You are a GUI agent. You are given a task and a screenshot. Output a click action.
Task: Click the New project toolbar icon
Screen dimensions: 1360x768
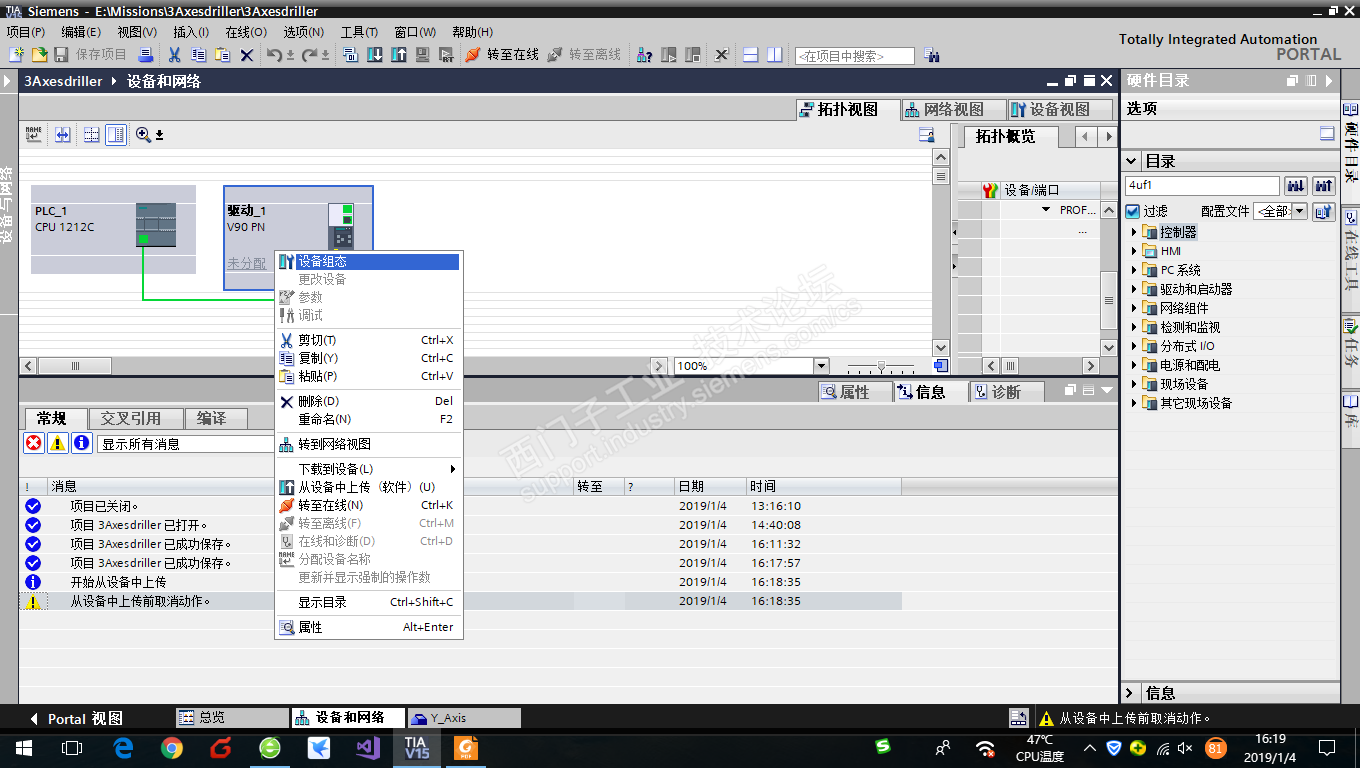17,55
